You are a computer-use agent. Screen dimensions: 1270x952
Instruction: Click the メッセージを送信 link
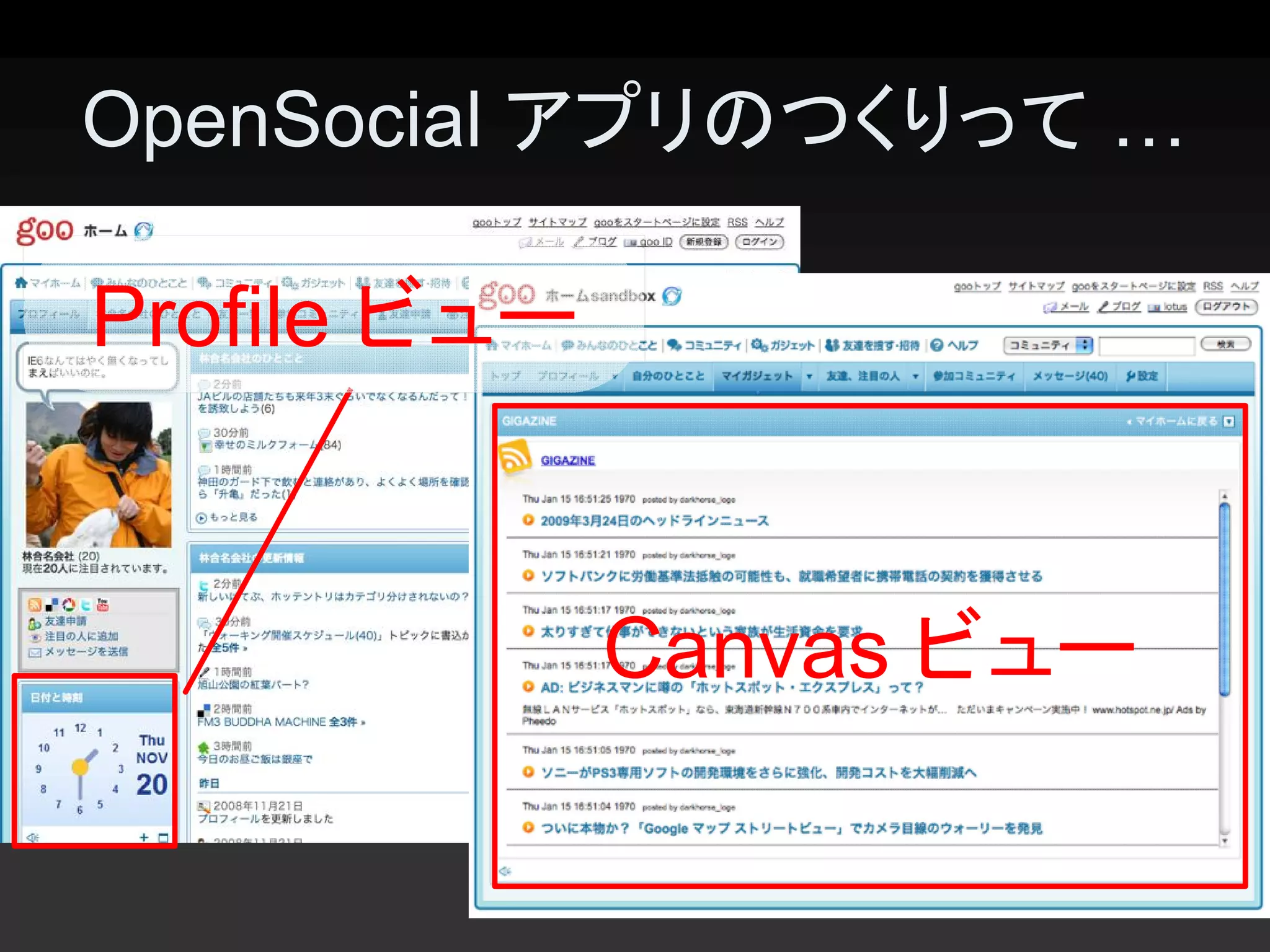86,651
